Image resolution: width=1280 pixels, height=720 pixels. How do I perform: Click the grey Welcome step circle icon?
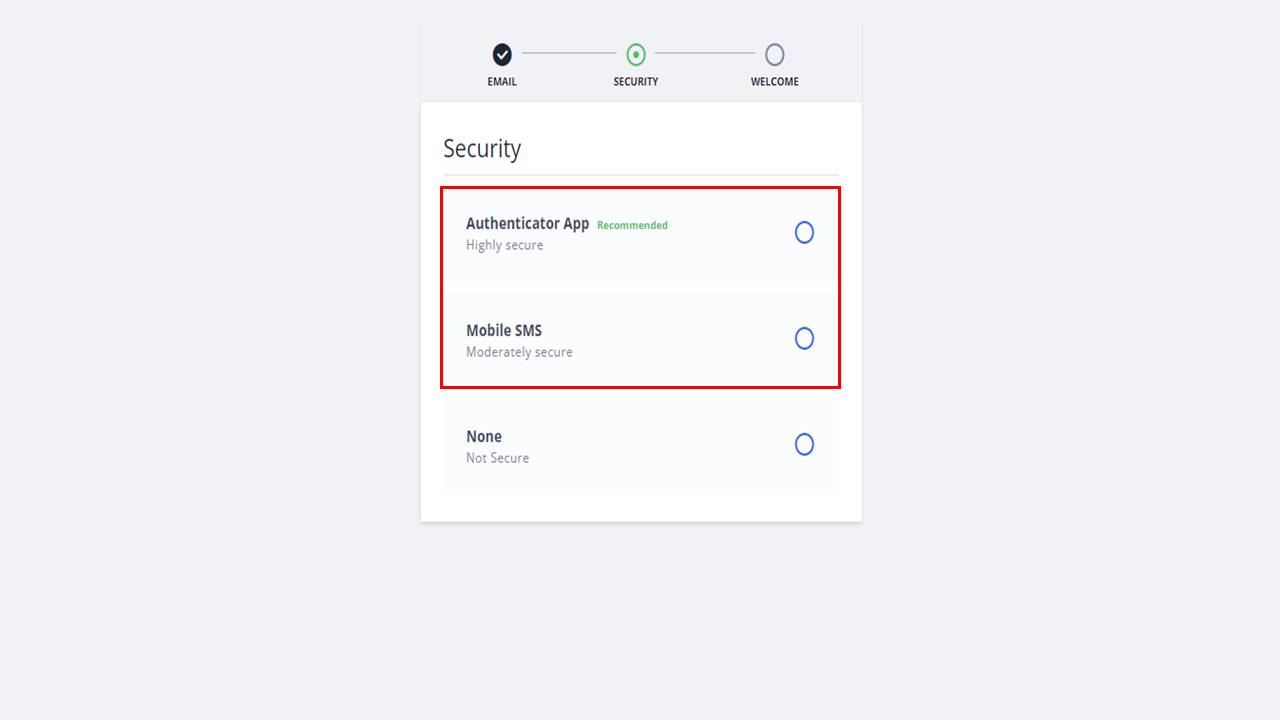775,54
